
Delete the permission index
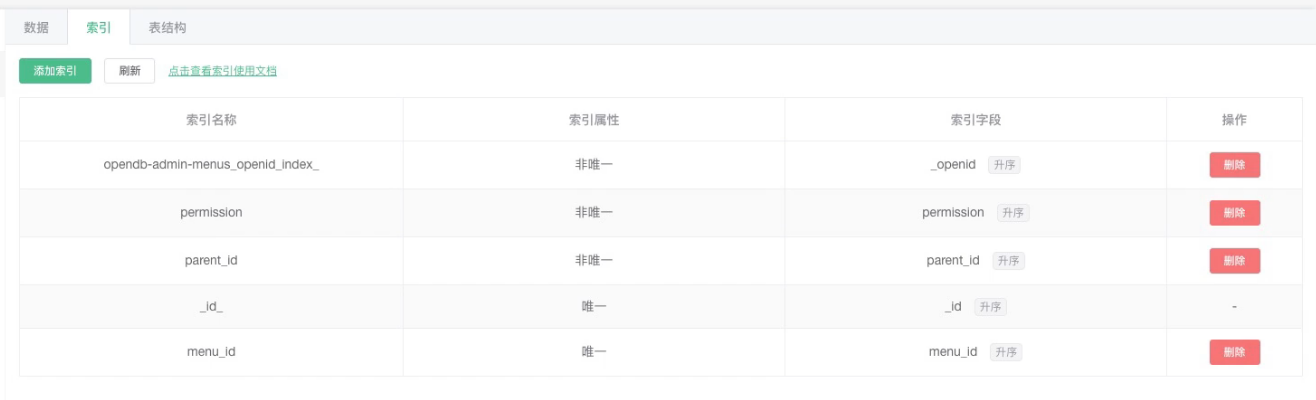[x=1234, y=213]
